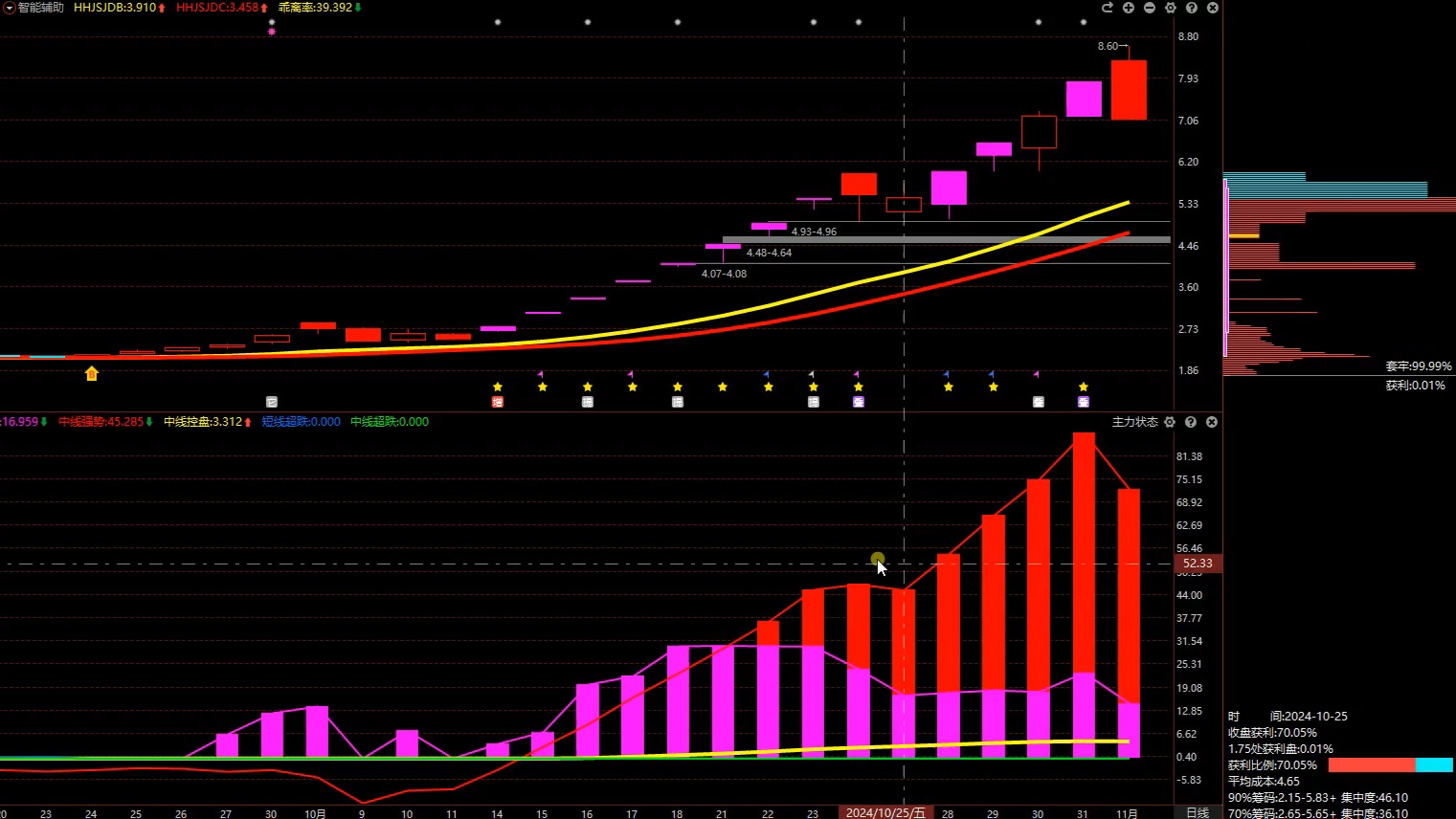
Task: Open the white info icon under date 16
Action: [x=588, y=402]
